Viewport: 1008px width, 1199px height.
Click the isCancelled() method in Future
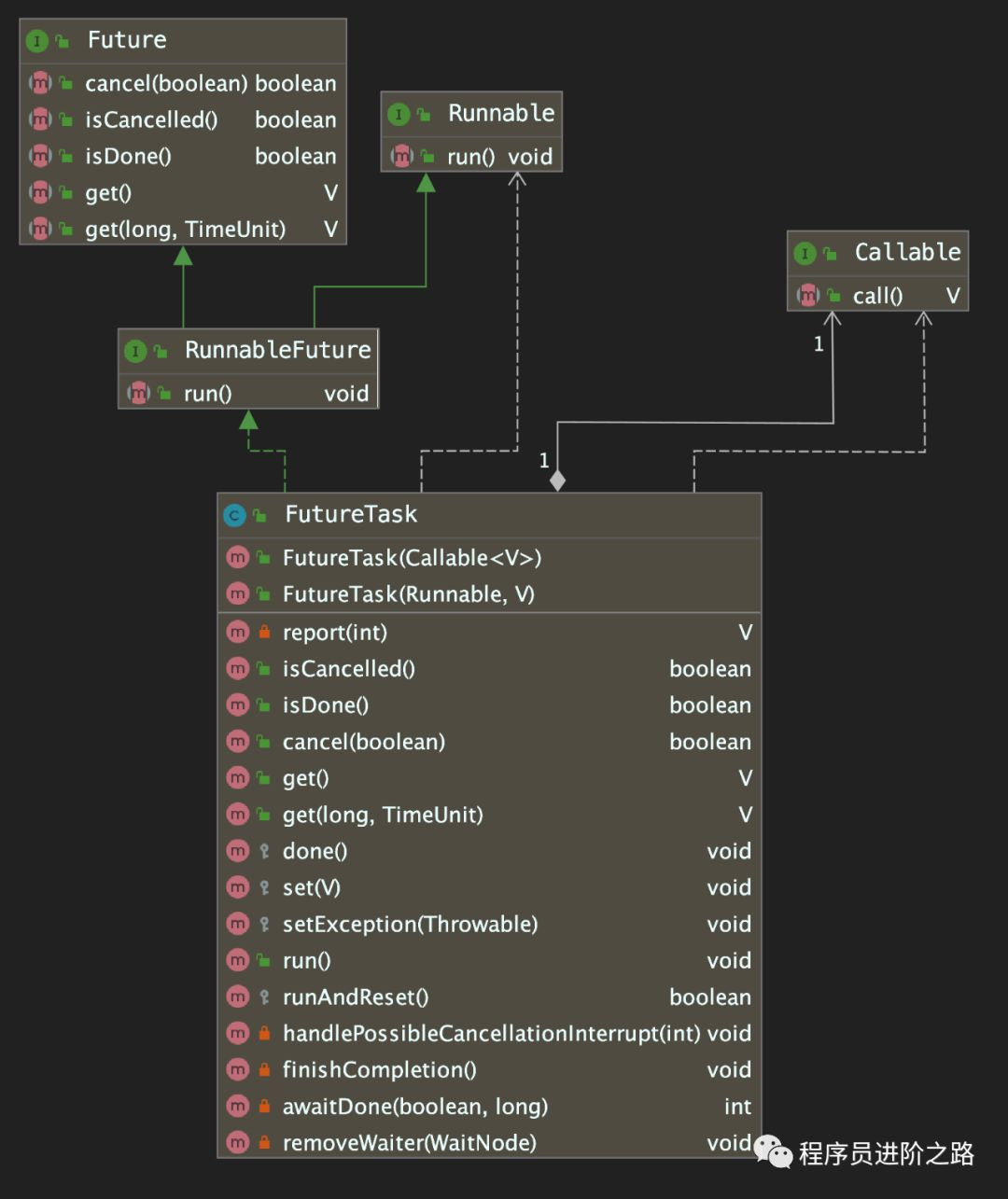(150, 119)
